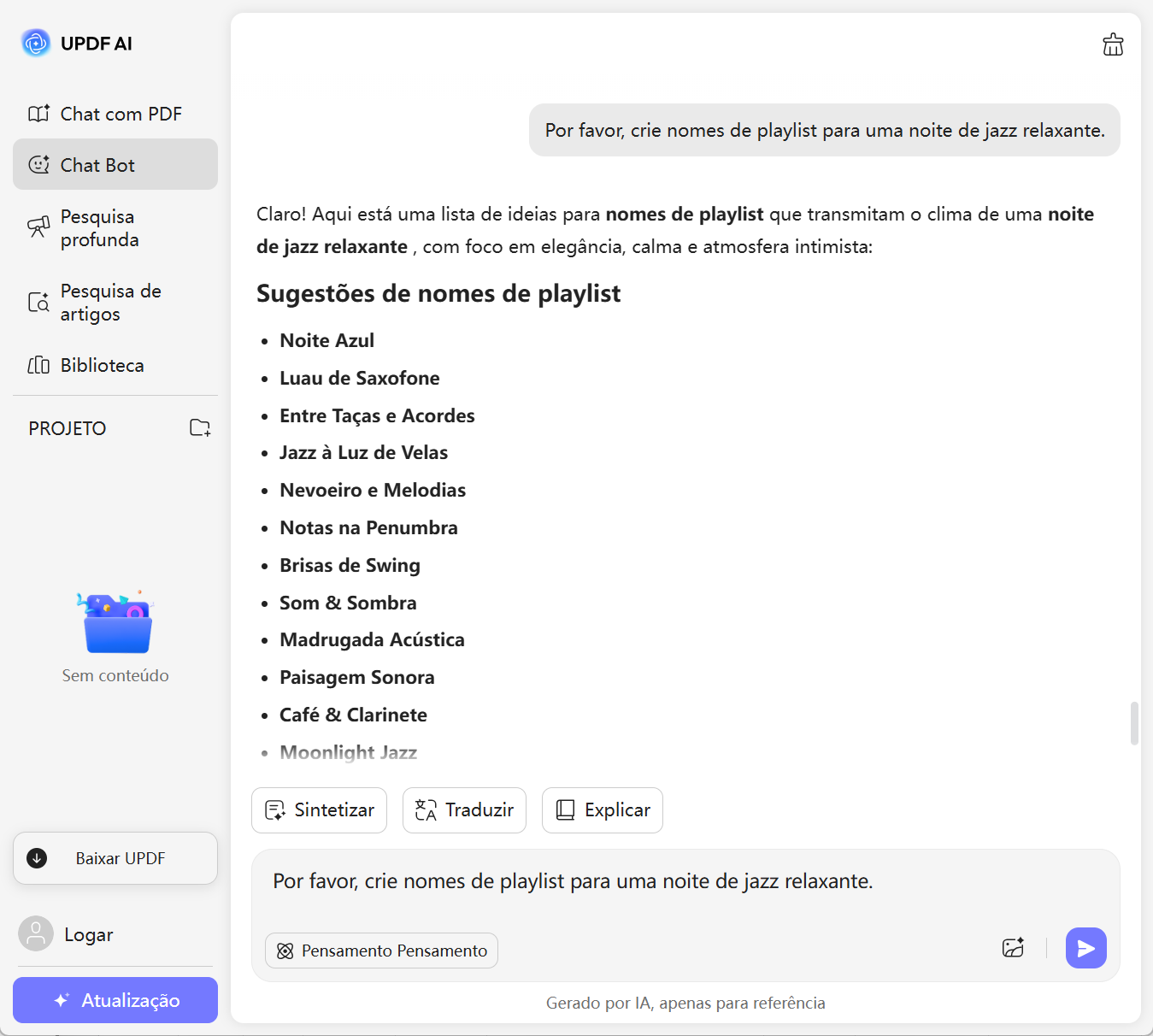Click the clear chat broom icon
Screen dimensions: 1153x1036
(x=1113, y=44)
